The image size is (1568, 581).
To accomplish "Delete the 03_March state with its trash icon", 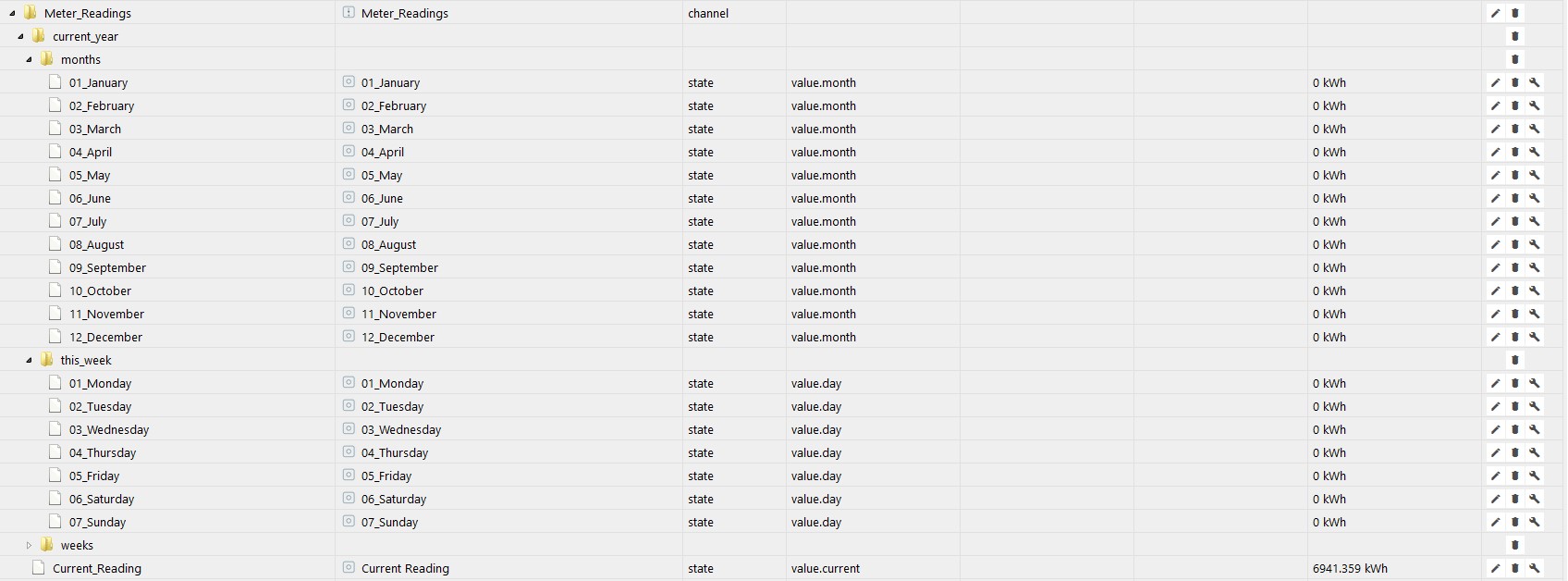I will click(x=1514, y=129).
